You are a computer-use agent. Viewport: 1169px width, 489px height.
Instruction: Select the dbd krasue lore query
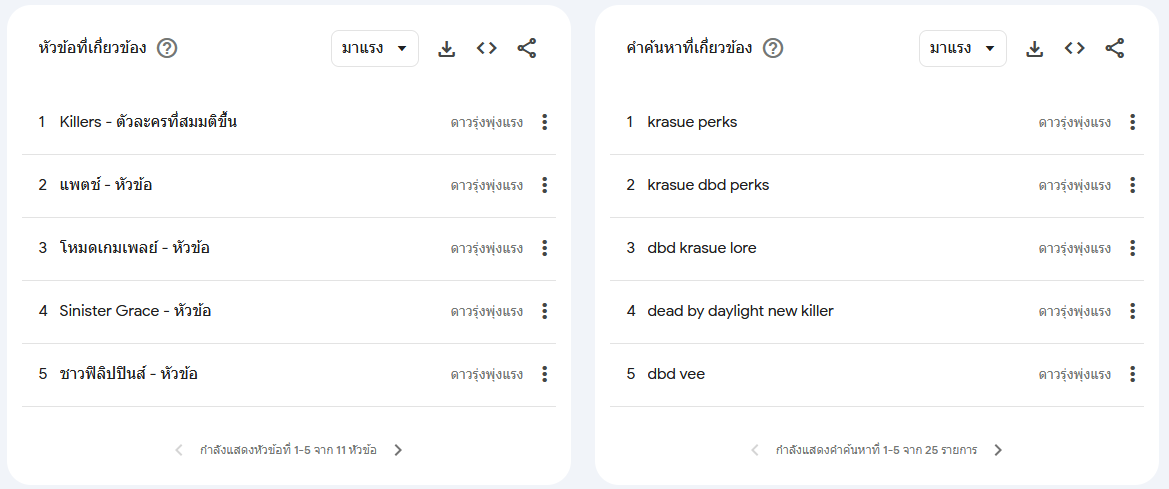pyautogui.click(x=702, y=248)
